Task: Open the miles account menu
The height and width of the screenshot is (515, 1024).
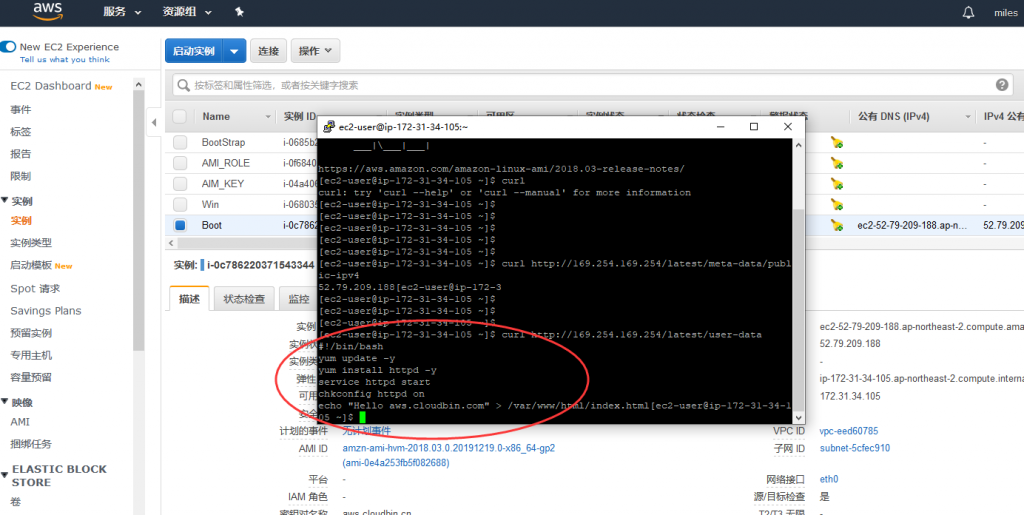Action: (x=1006, y=12)
